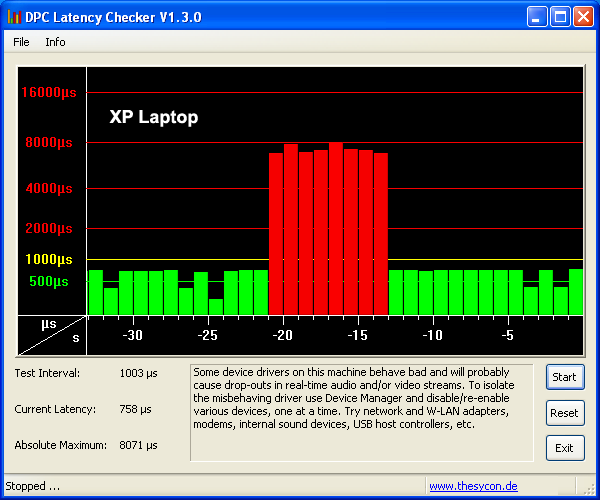Viewport: 600px width, 500px height.
Task: Click the -15 time axis label
Action: (357, 335)
